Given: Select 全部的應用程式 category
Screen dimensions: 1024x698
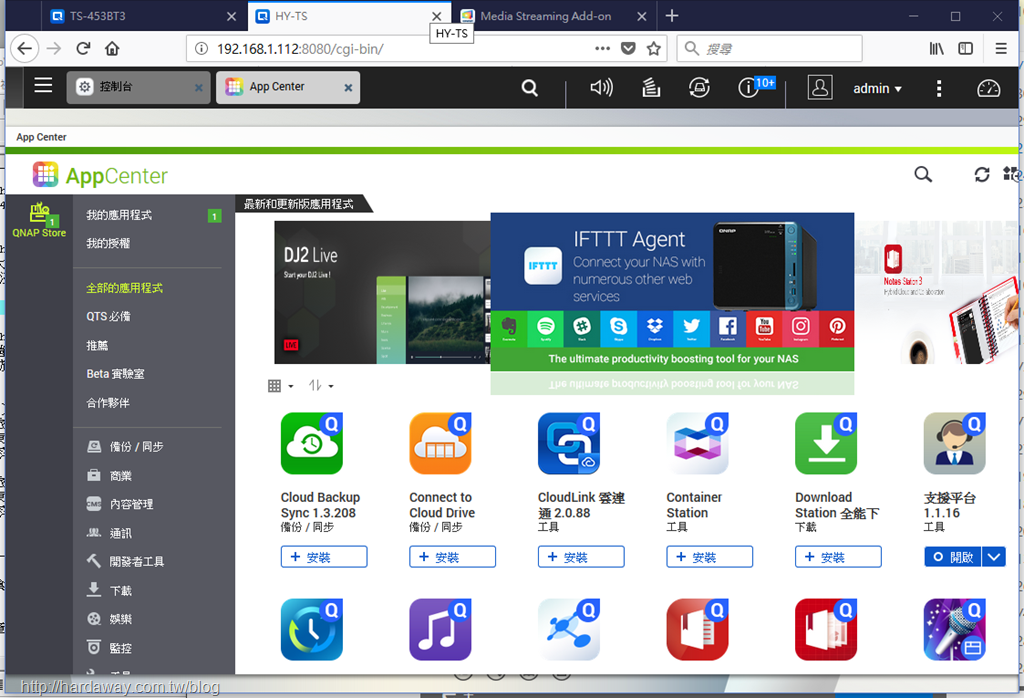Looking at the screenshot, I should pyautogui.click(x=125, y=288).
